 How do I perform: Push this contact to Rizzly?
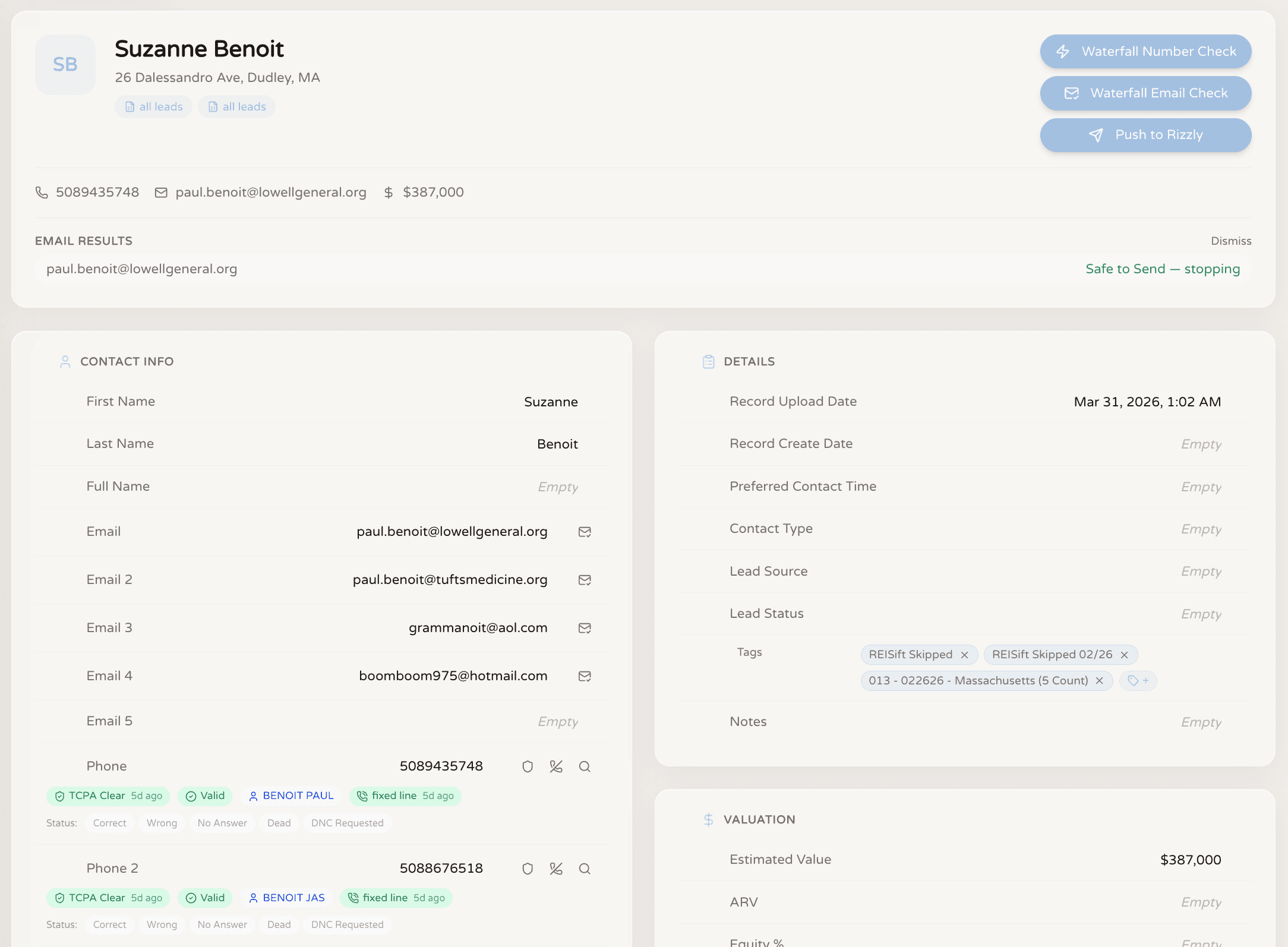(1145, 135)
